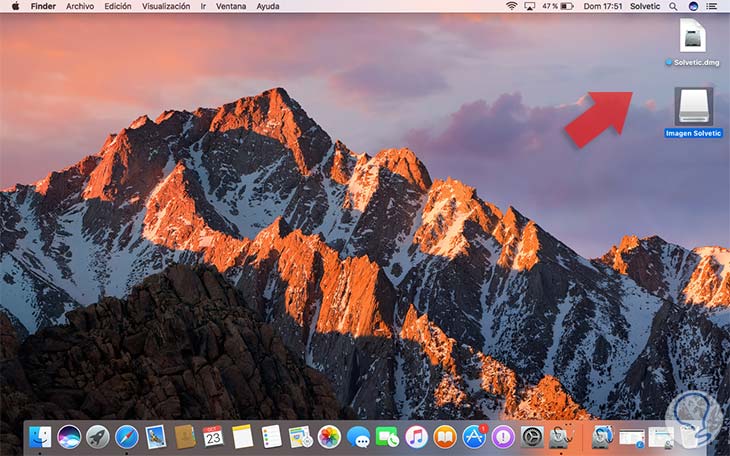730x456 pixels.
Task: Open Safari compass icon in Dock
Action: (x=127, y=437)
